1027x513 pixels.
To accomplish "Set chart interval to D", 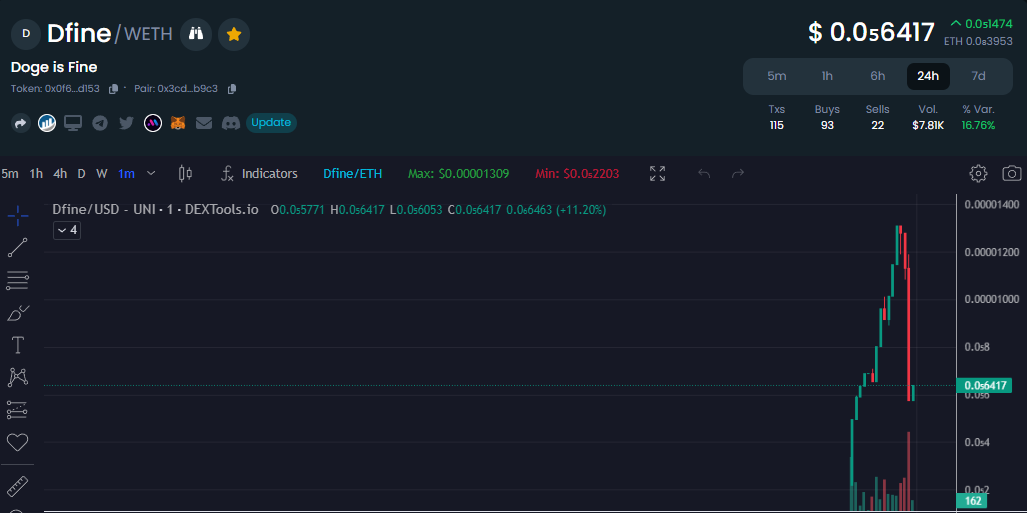I will pos(81,174).
